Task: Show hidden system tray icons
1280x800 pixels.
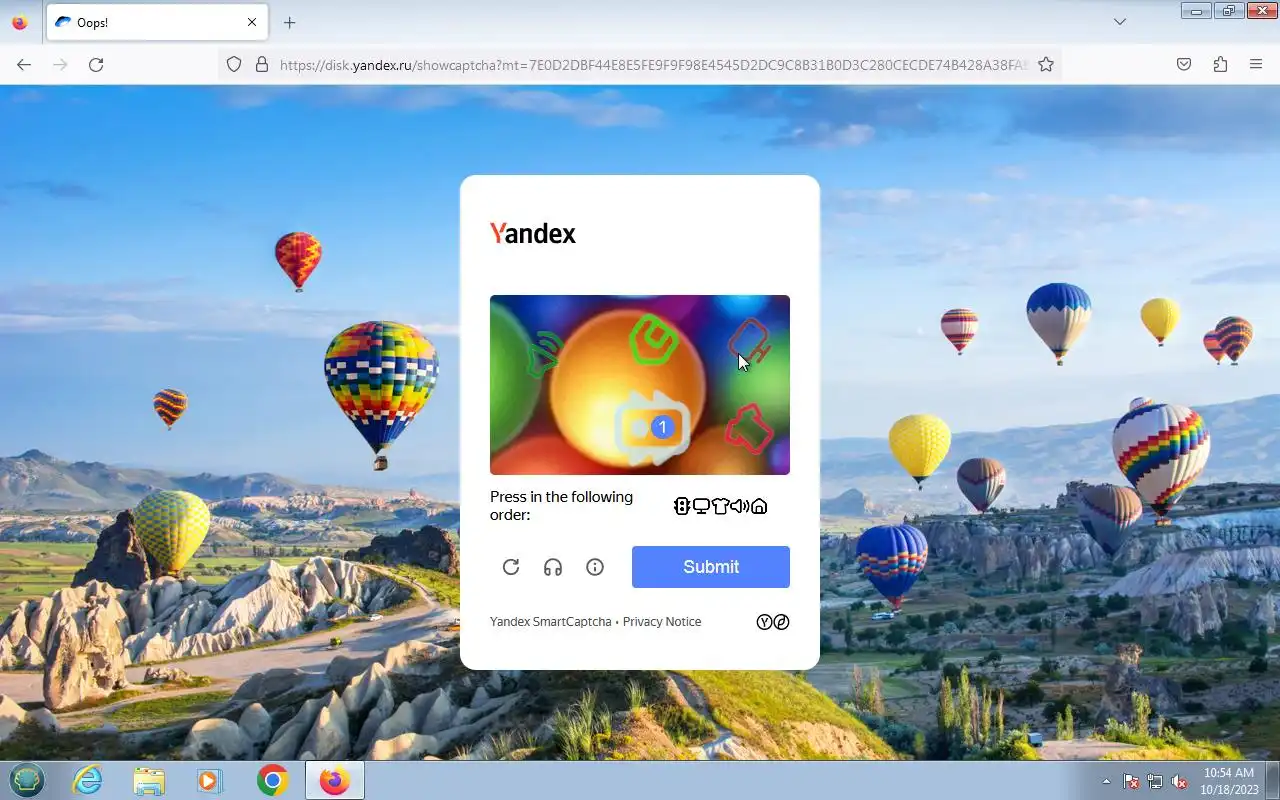Action: 1106,781
